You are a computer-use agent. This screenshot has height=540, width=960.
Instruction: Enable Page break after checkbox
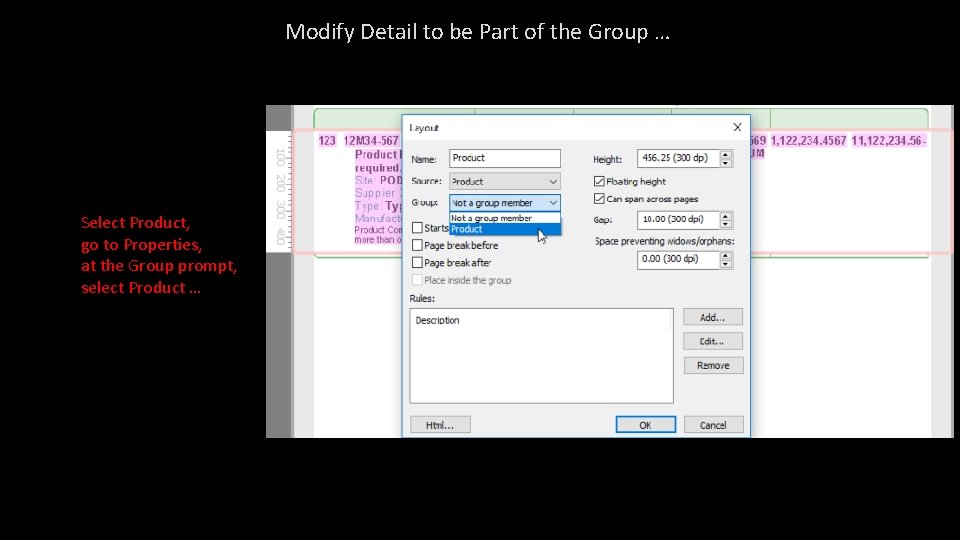coord(418,263)
